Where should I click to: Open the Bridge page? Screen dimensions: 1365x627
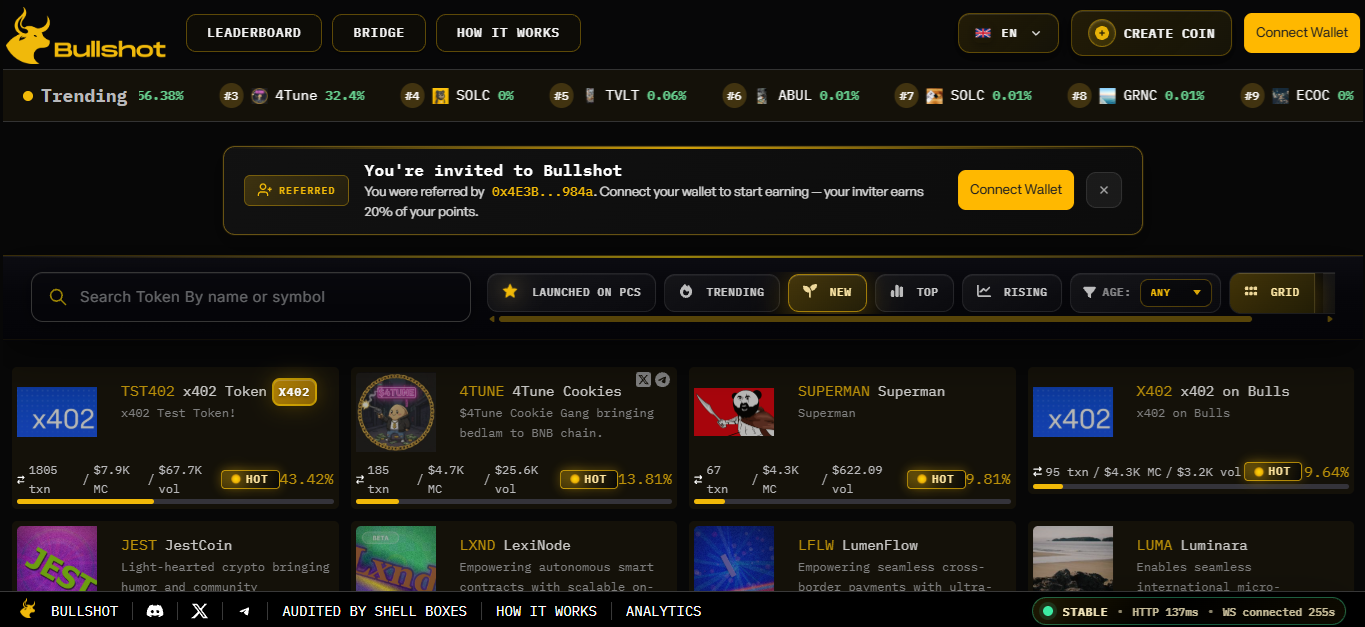point(379,33)
